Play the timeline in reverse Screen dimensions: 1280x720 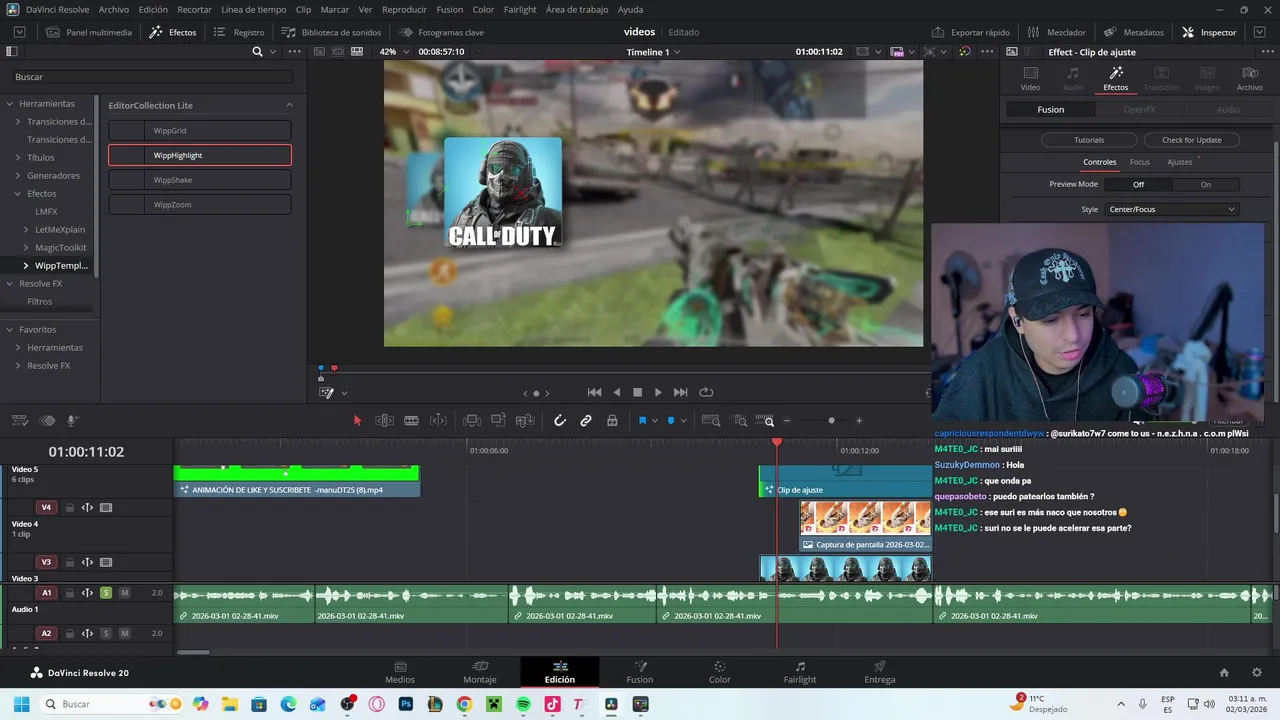point(616,393)
